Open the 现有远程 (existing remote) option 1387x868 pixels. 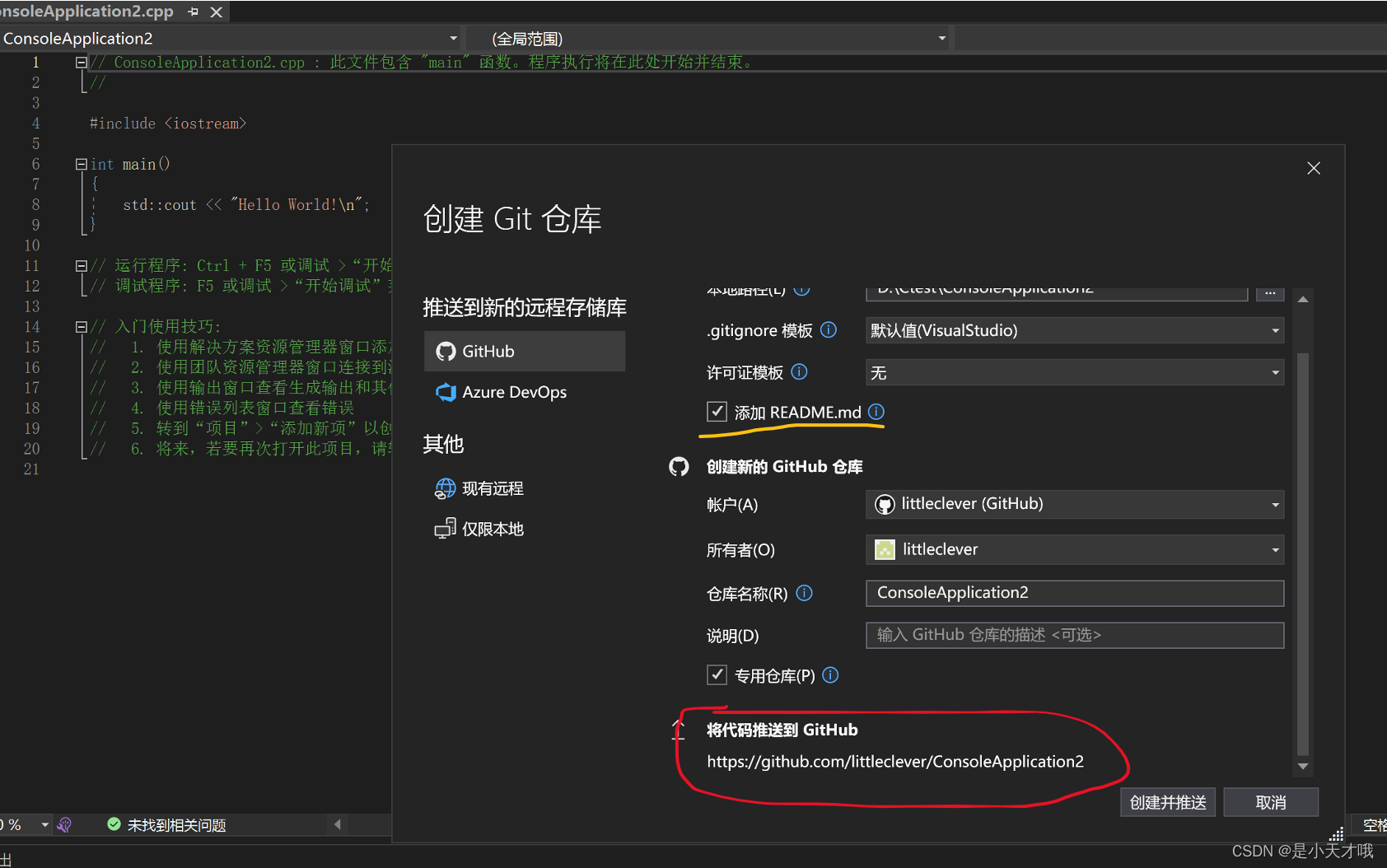(x=492, y=488)
